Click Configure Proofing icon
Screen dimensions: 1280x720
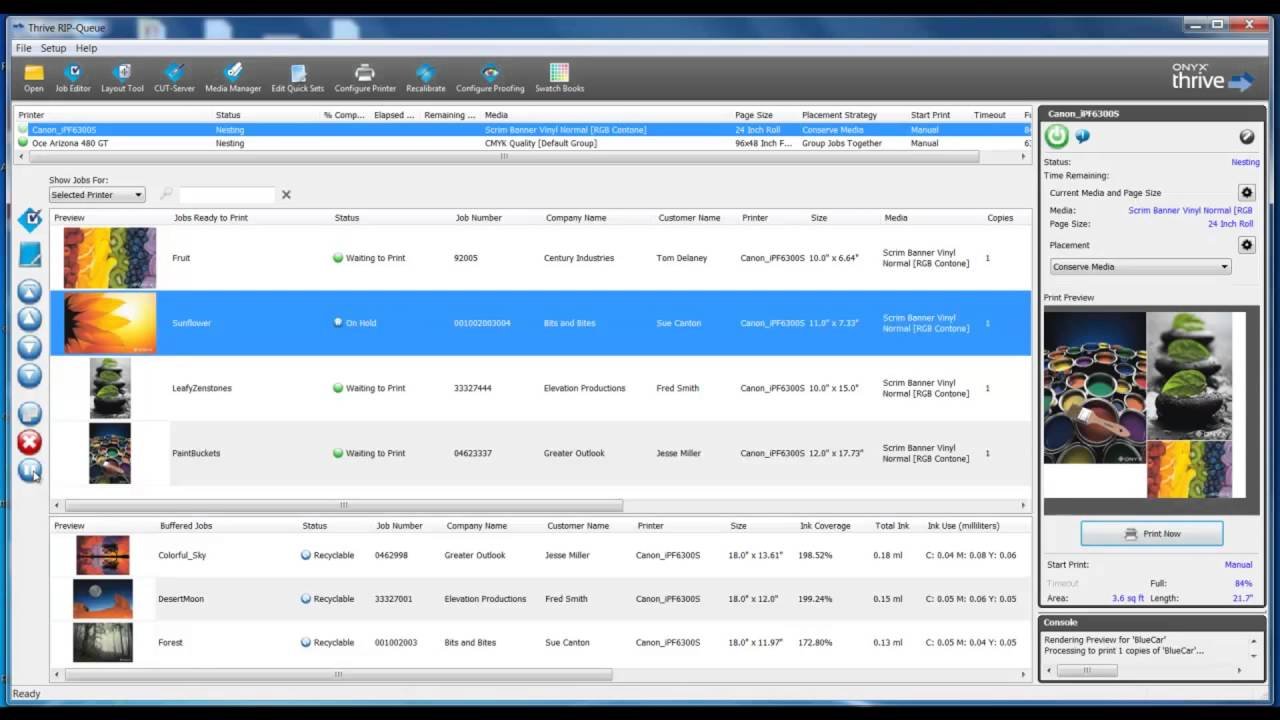[490, 77]
